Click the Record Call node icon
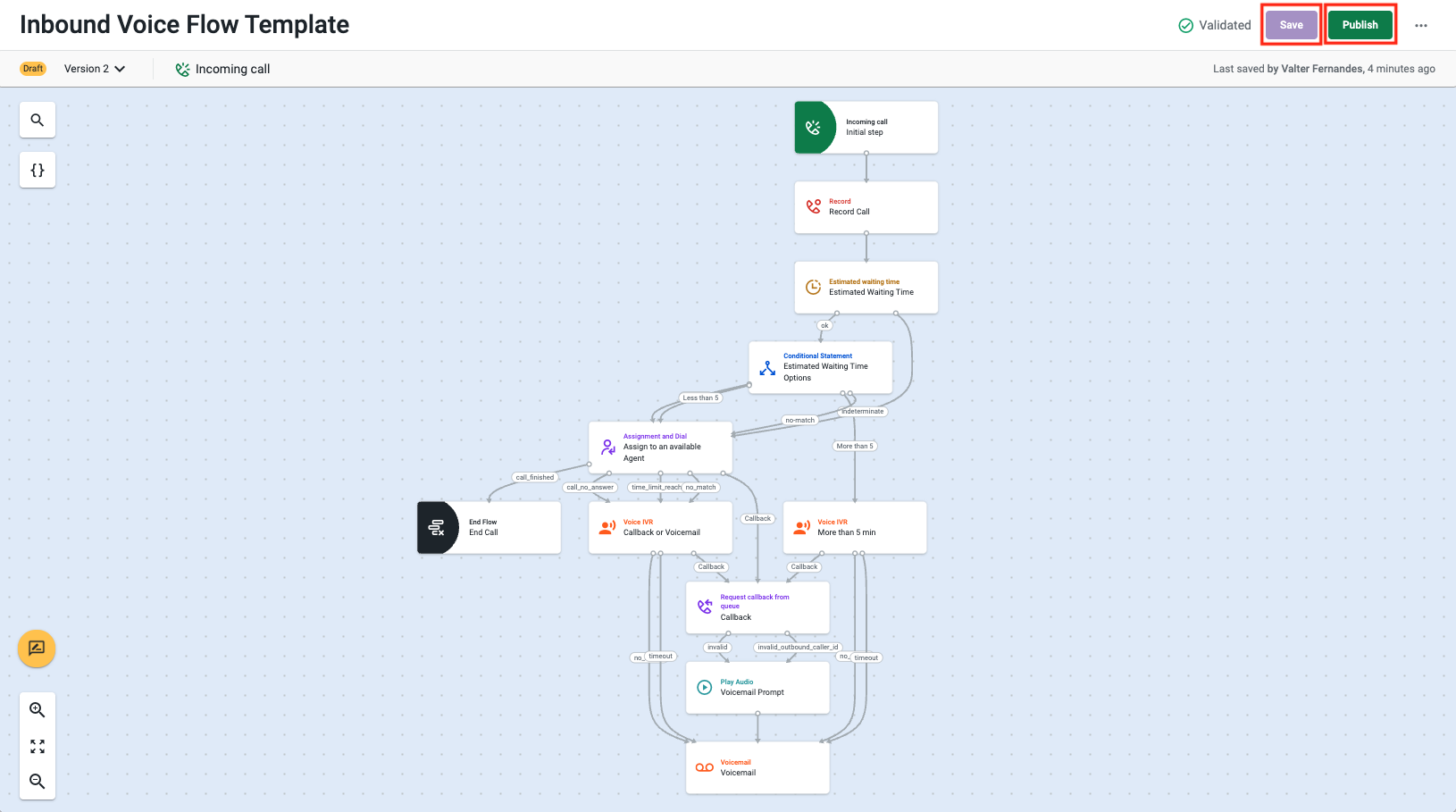Screen dimensions: 1456x812 [x=814, y=206]
